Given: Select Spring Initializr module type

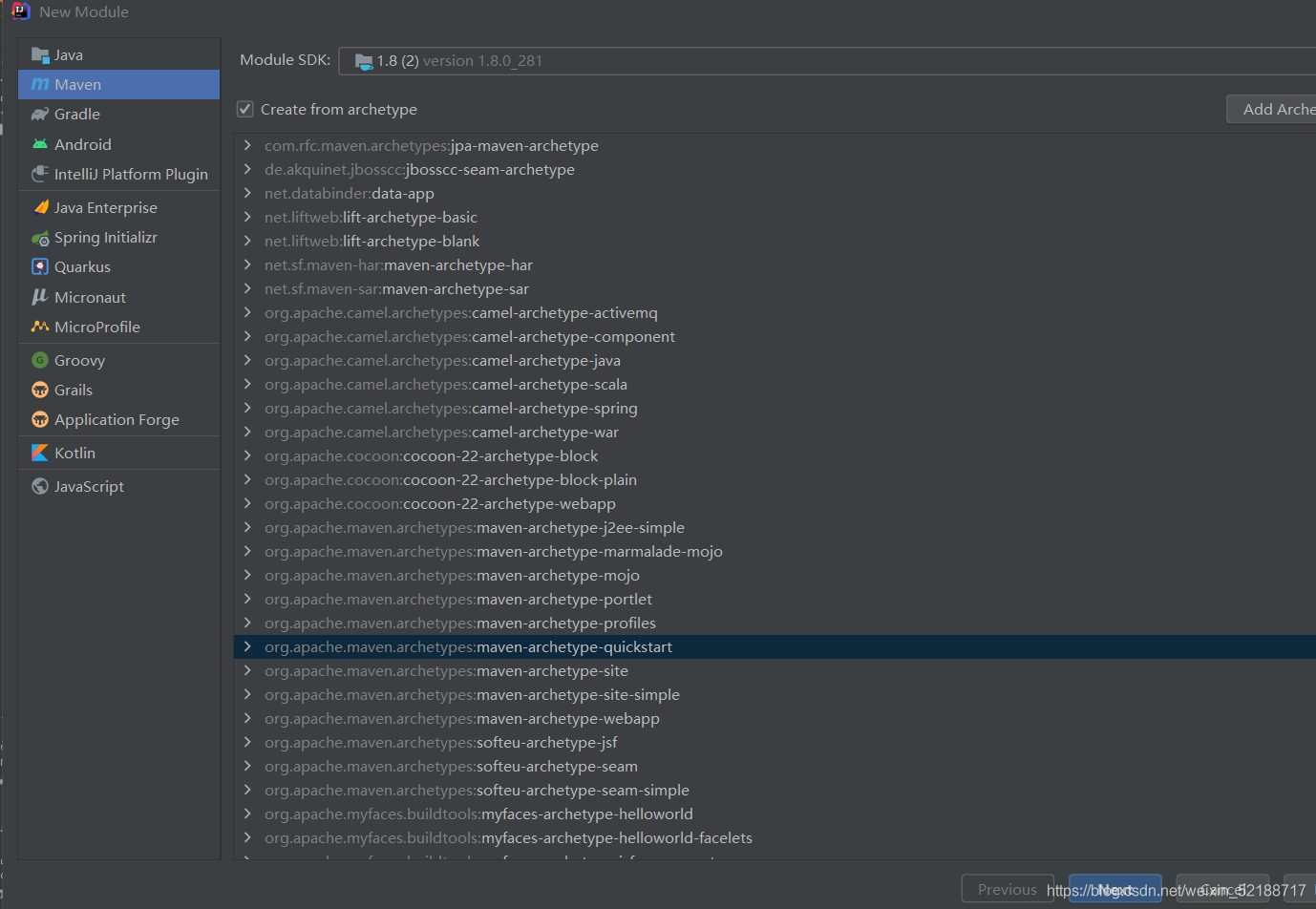Looking at the screenshot, I should 119,238.
